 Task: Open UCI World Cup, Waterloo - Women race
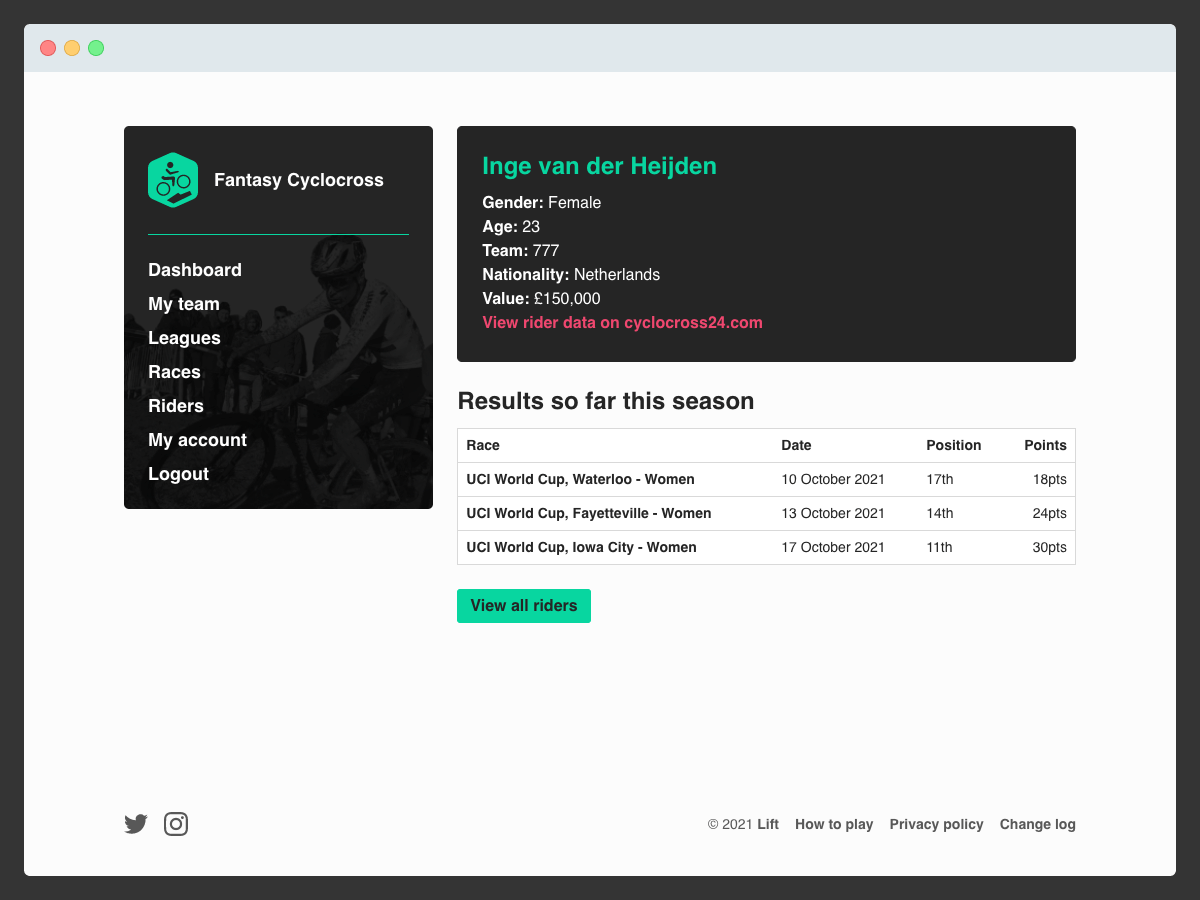(580, 480)
